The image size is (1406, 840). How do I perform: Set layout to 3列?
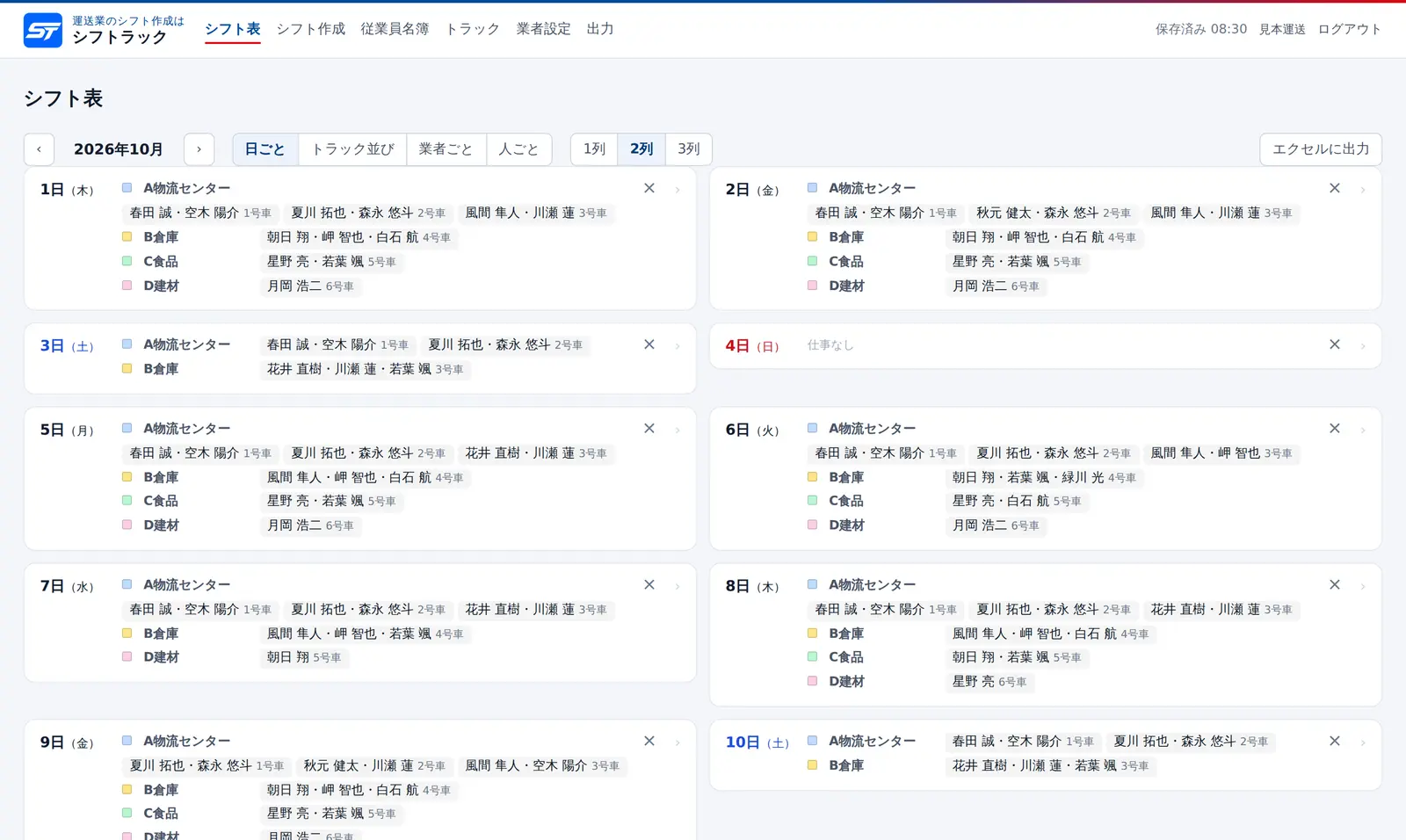(x=689, y=149)
